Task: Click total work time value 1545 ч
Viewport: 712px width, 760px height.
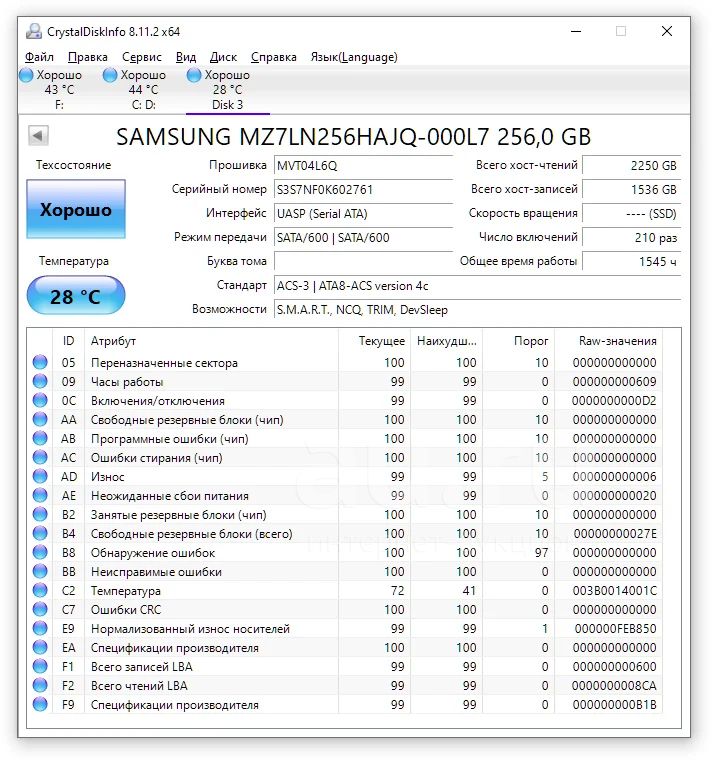Action: tap(631, 261)
